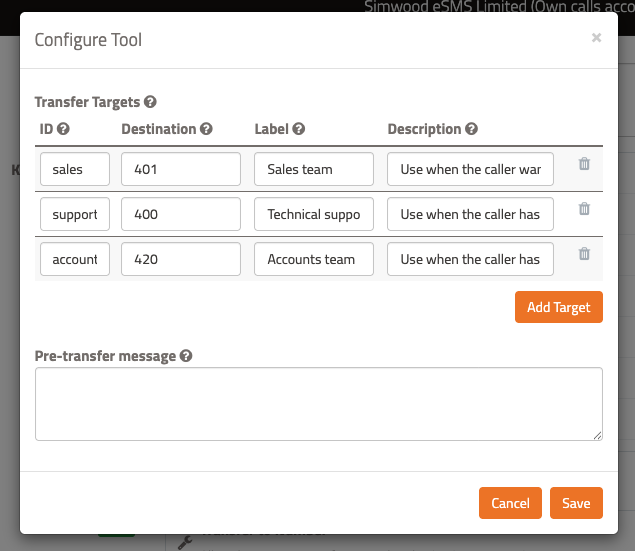Close the Configure Tool dialog

click(x=596, y=38)
